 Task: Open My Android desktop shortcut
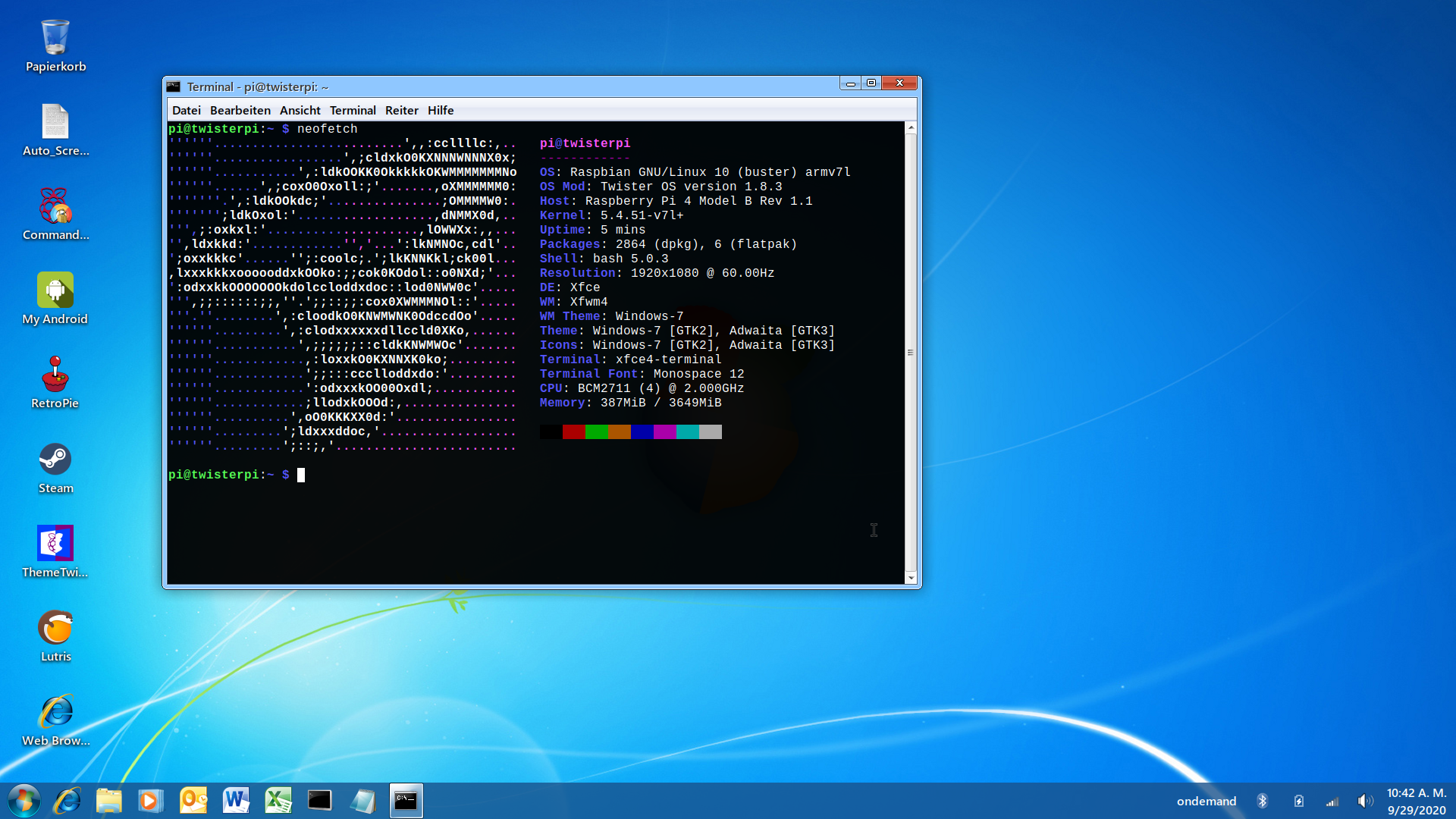click(55, 298)
